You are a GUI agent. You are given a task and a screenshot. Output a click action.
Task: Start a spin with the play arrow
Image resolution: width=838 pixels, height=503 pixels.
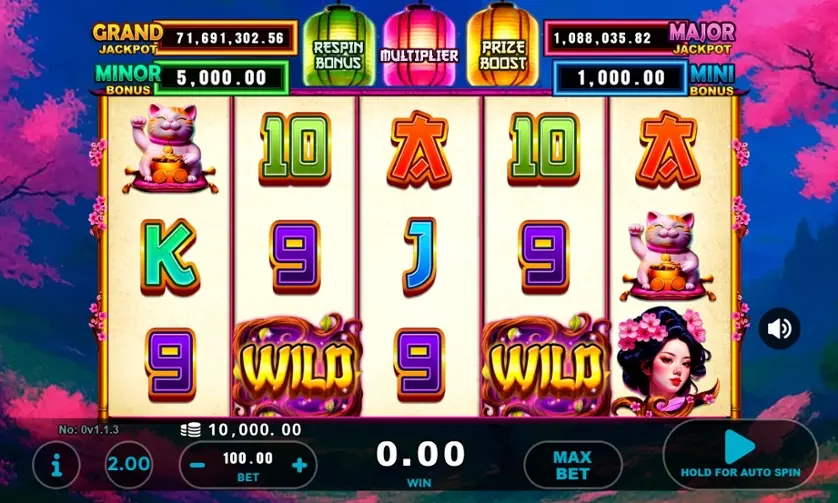tap(740, 447)
